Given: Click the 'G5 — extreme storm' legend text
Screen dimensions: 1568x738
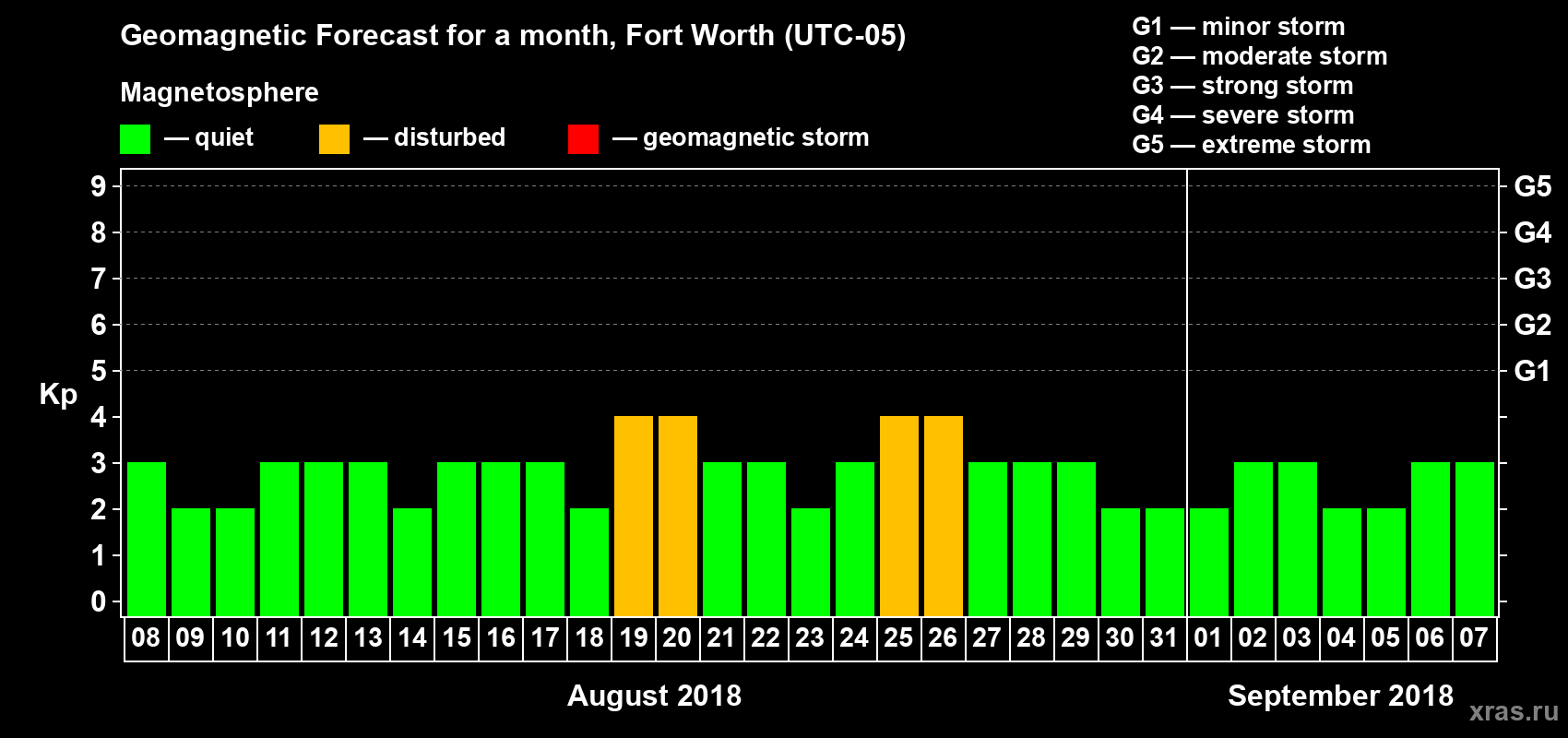Looking at the screenshot, I should 1252,145.
